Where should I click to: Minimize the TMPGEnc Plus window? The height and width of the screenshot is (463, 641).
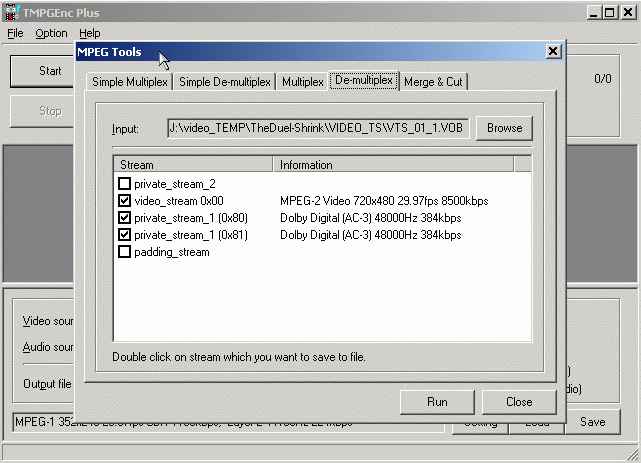(x=594, y=13)
